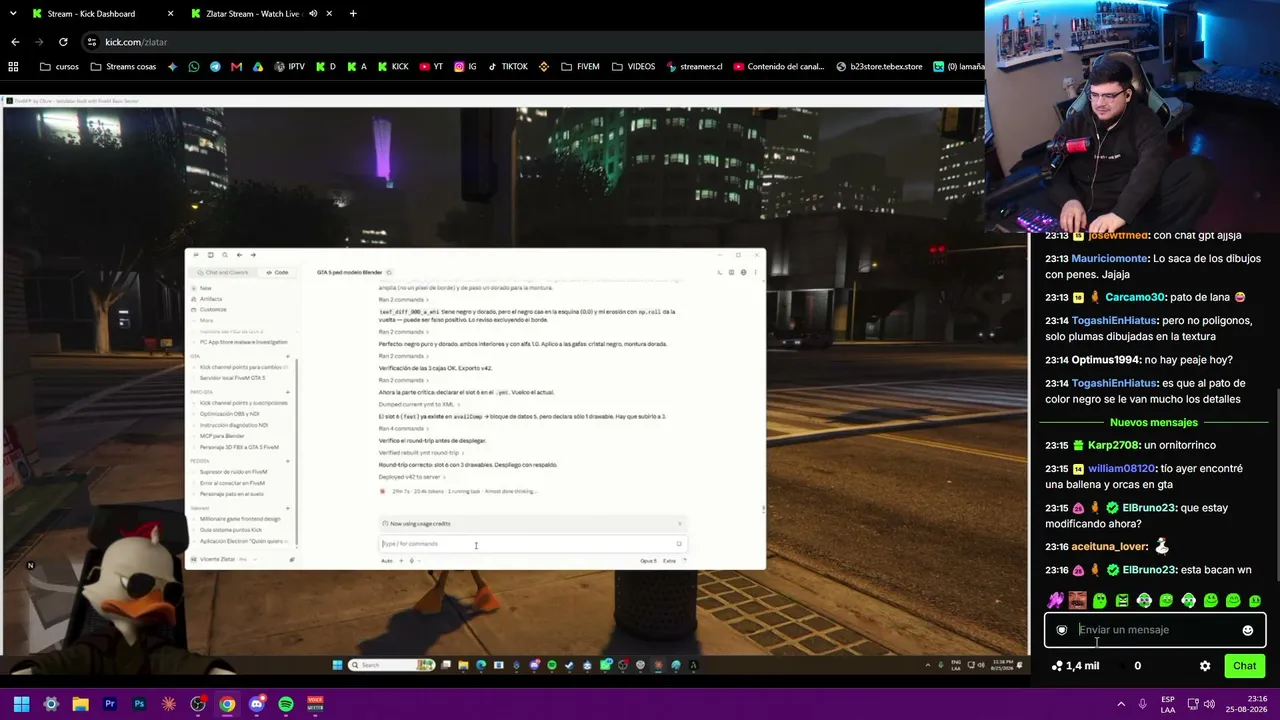Image resolution: width=1280 pixels, height=720 pixels.
Task: Open Customize in the assistant sidebar
Action: click(212, 310)
